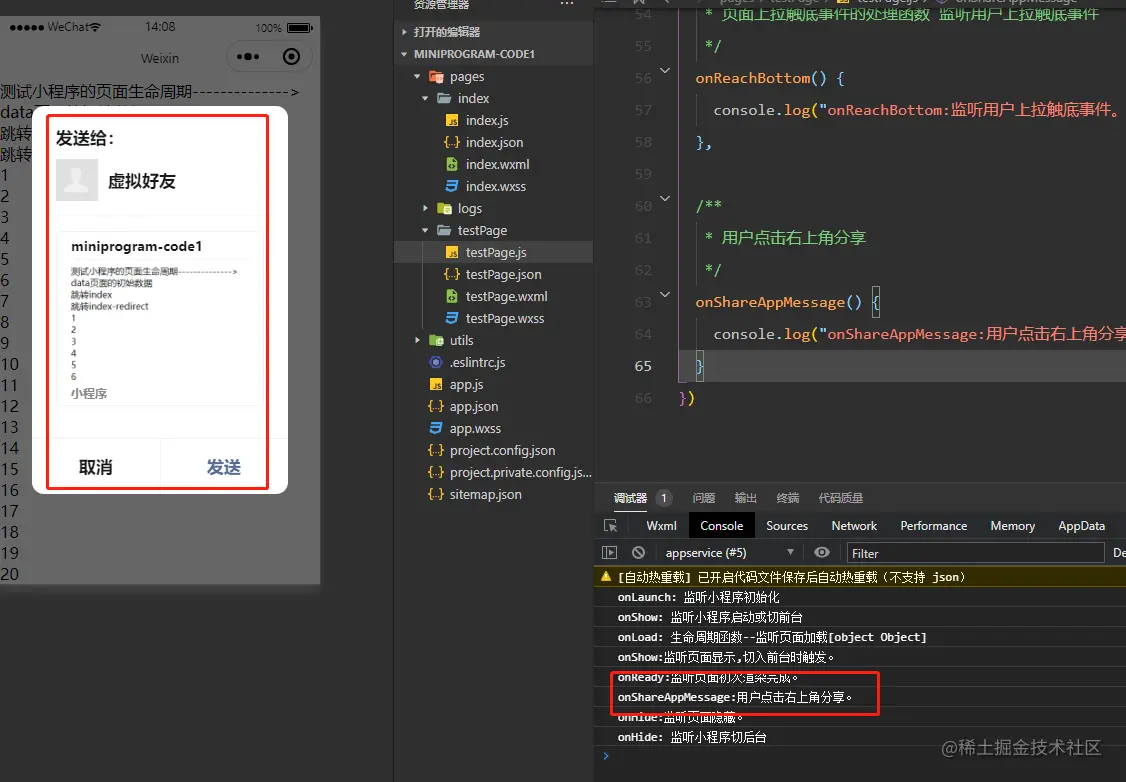Click the explorer more actions ellipsis
Viewport: 1126px width, 782px height.
pyautogui.click(x=567, y=4)
